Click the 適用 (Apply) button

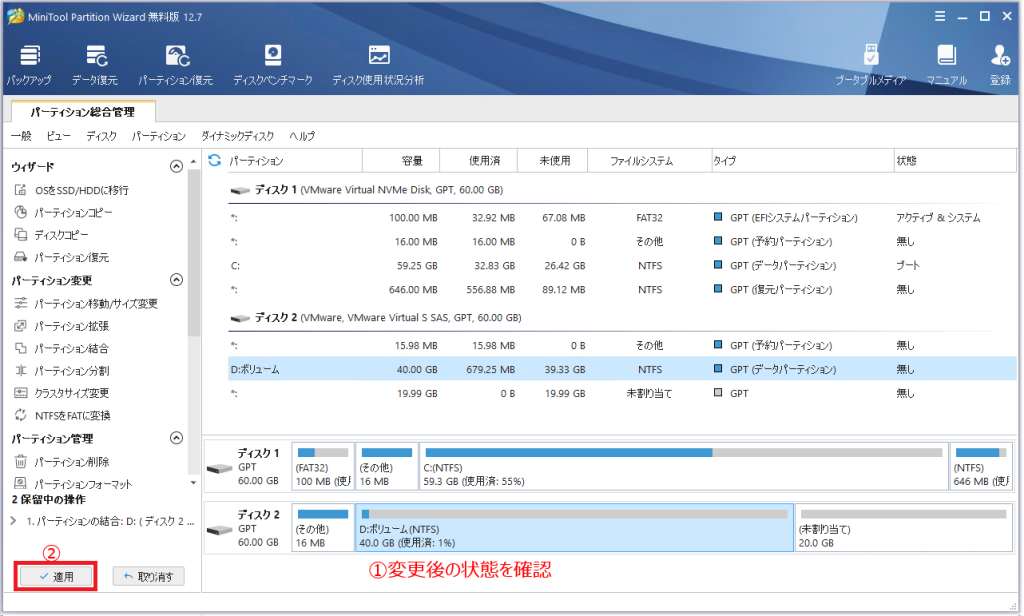click(56, 576)
